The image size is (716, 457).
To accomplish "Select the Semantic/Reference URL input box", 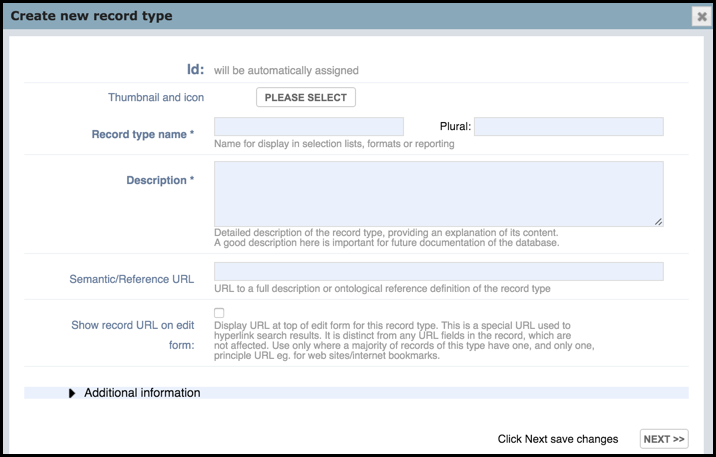I will (x=438, y=271).
